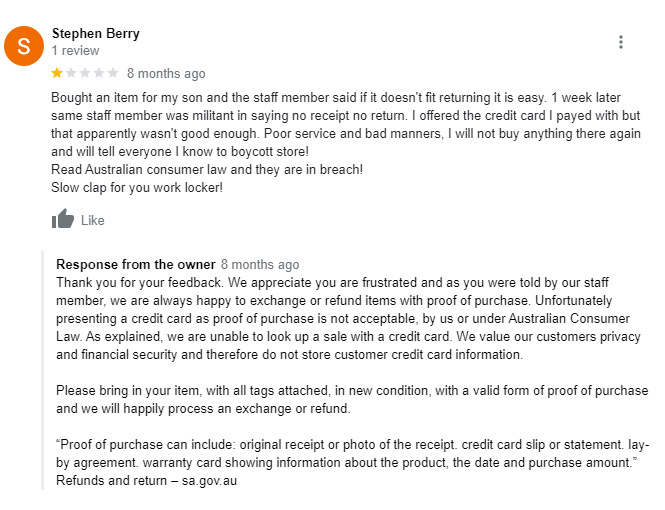665x510 pixels.
Task: View the reviewer's '1 review' count
Action: click(x=75, y=50)
